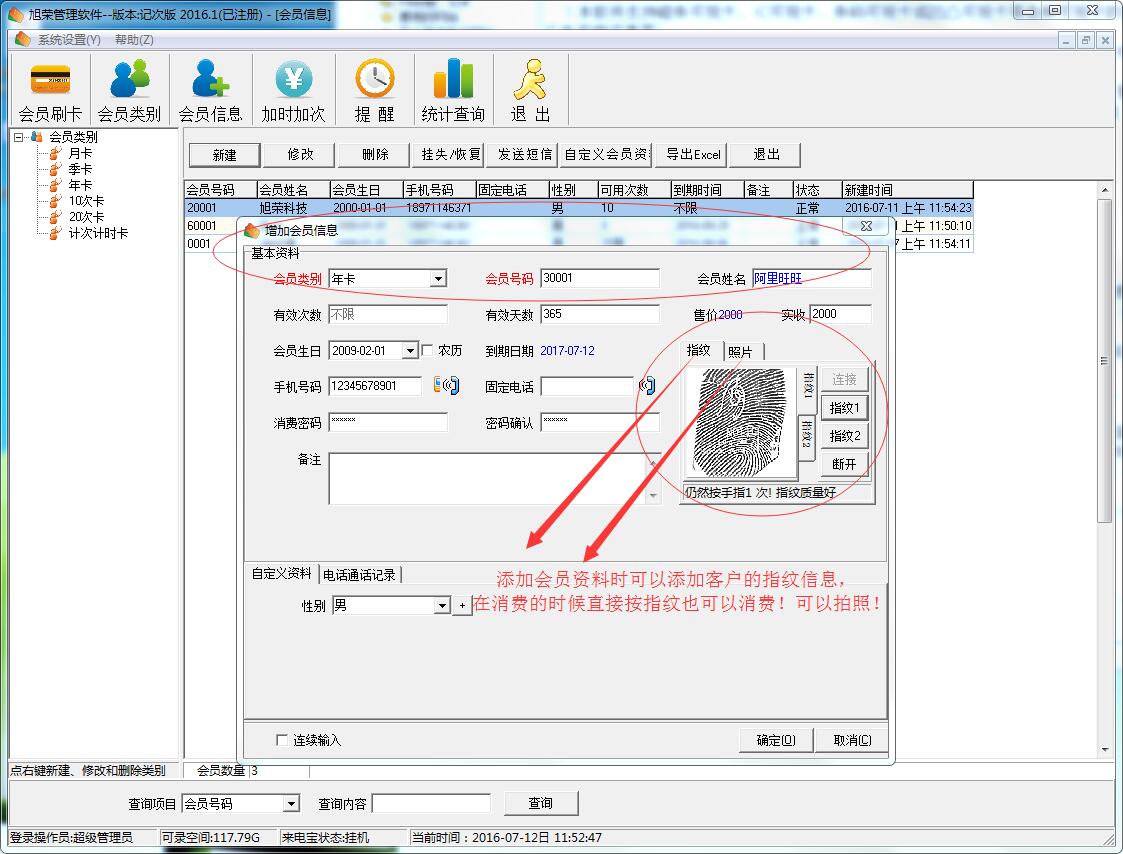The height and width of the screenshot is (854, 1123).
Task: Open the 系统设置 menu
Action: [x=68, y=40]
